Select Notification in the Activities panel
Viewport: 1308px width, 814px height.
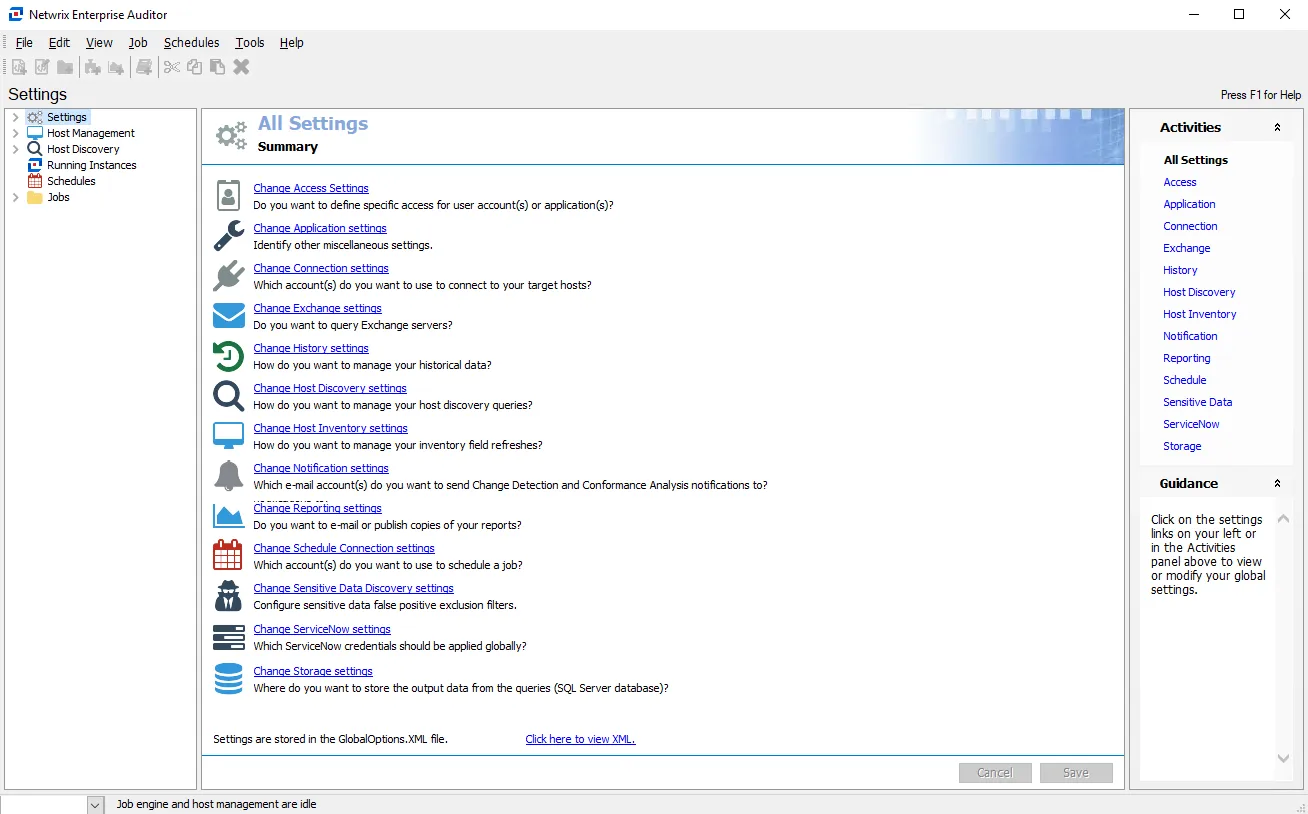pos(1190,336)
